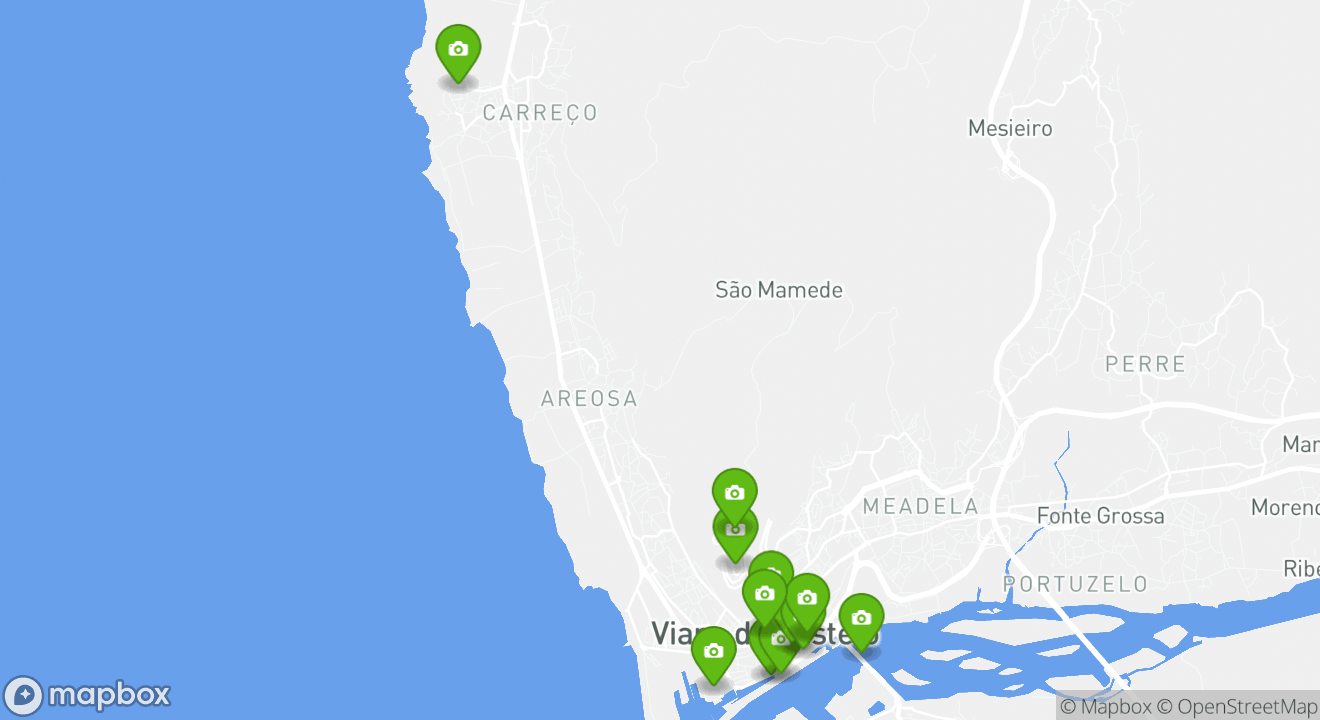Click the Mesieiro place label
The width and height of the screenshot is (1320, 720).
click(x=1010, y=128)
